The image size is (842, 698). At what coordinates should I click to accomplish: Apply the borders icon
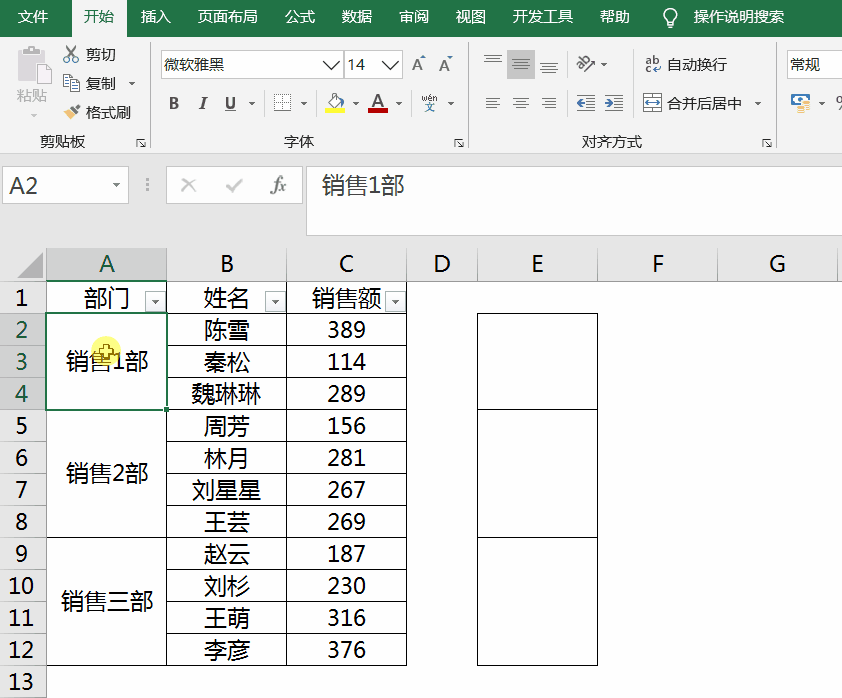(282, 103)
